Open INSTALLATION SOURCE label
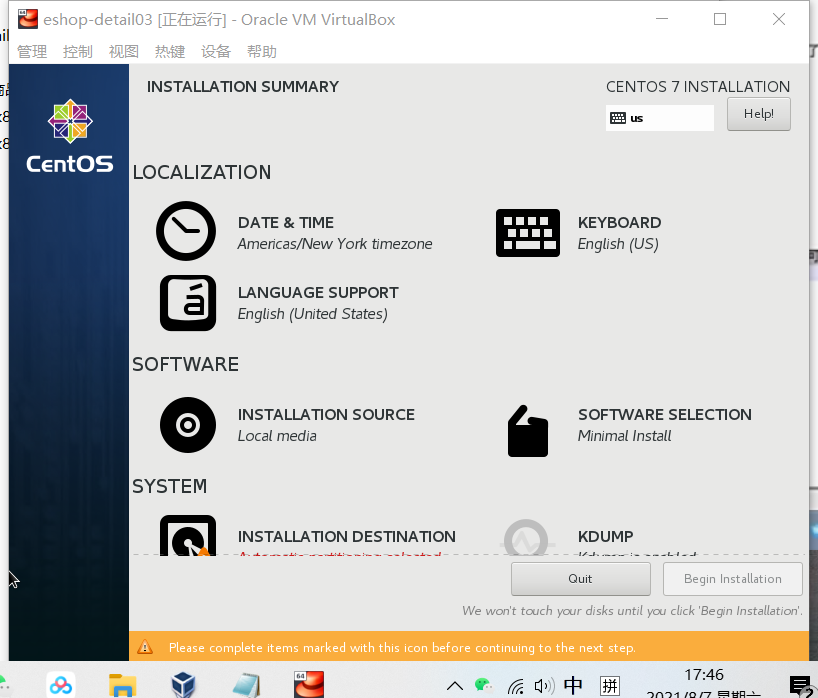818x698 pixels. [326, 415]
